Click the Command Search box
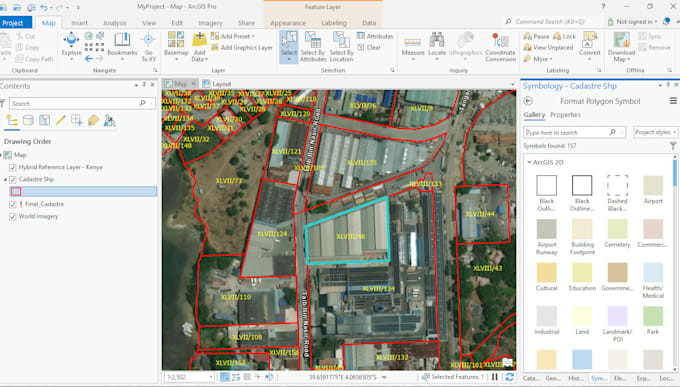The image size is (680, 387). [552, 21]
